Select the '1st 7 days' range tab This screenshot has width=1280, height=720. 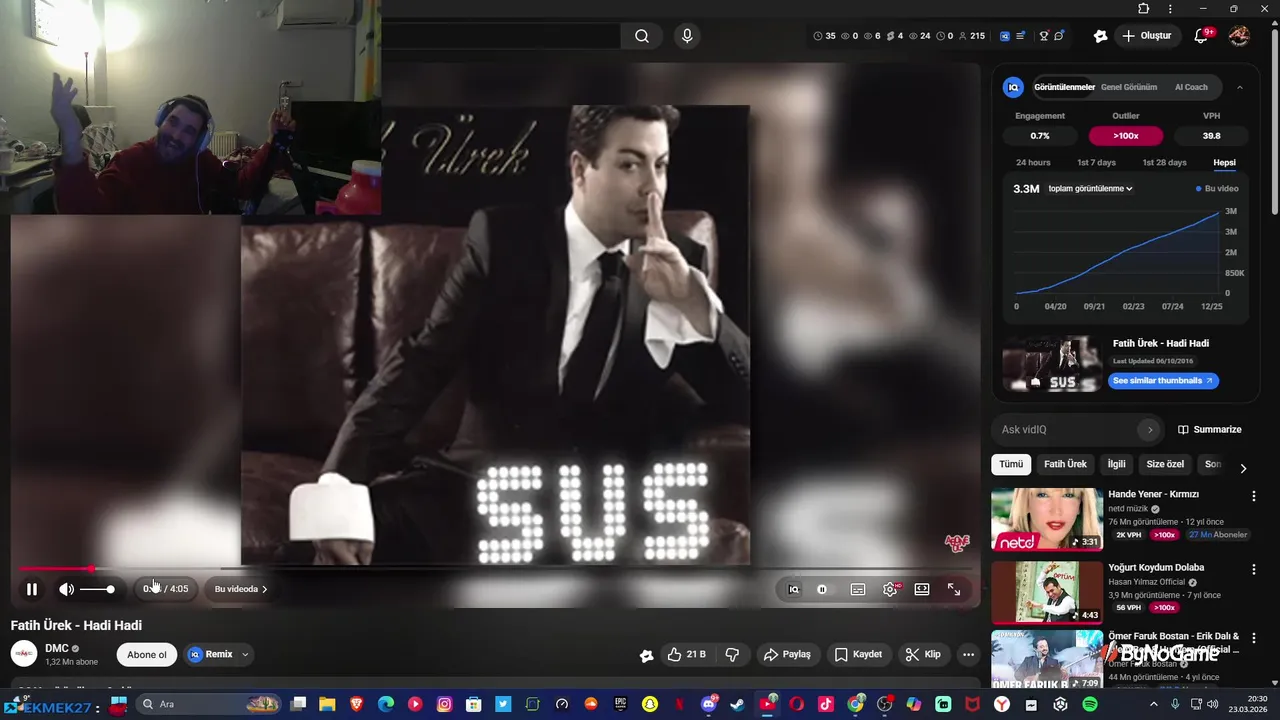tap(1096, 162)
